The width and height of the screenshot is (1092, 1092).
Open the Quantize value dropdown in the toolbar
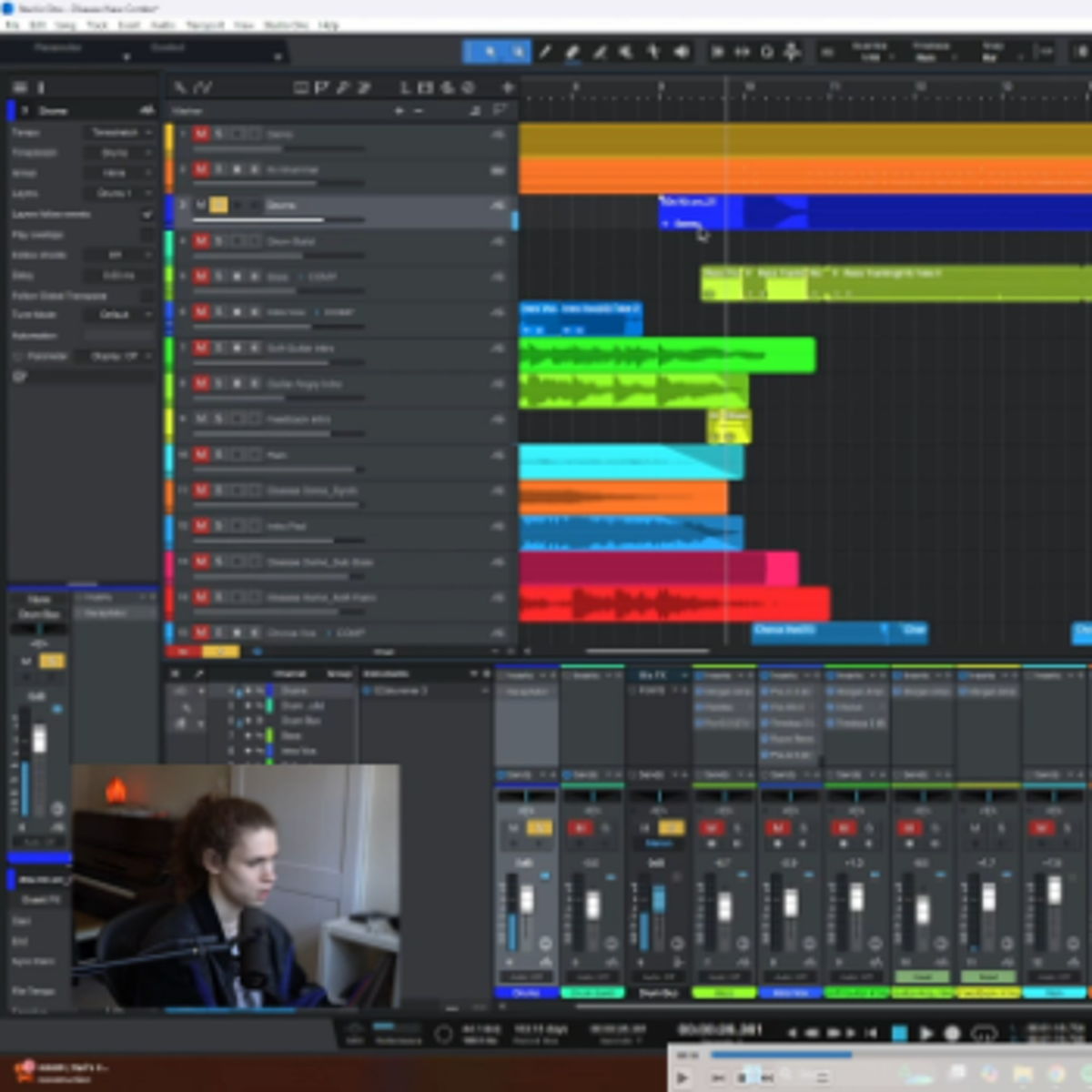[870, 52]
